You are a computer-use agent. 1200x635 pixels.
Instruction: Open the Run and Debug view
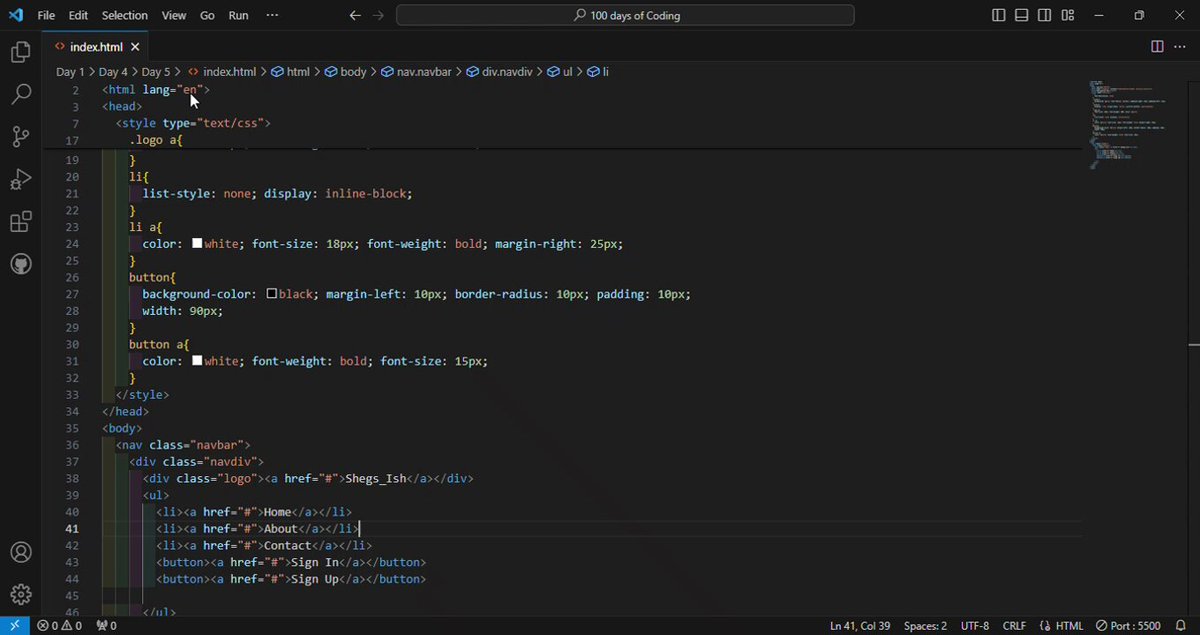pos(20,180)
